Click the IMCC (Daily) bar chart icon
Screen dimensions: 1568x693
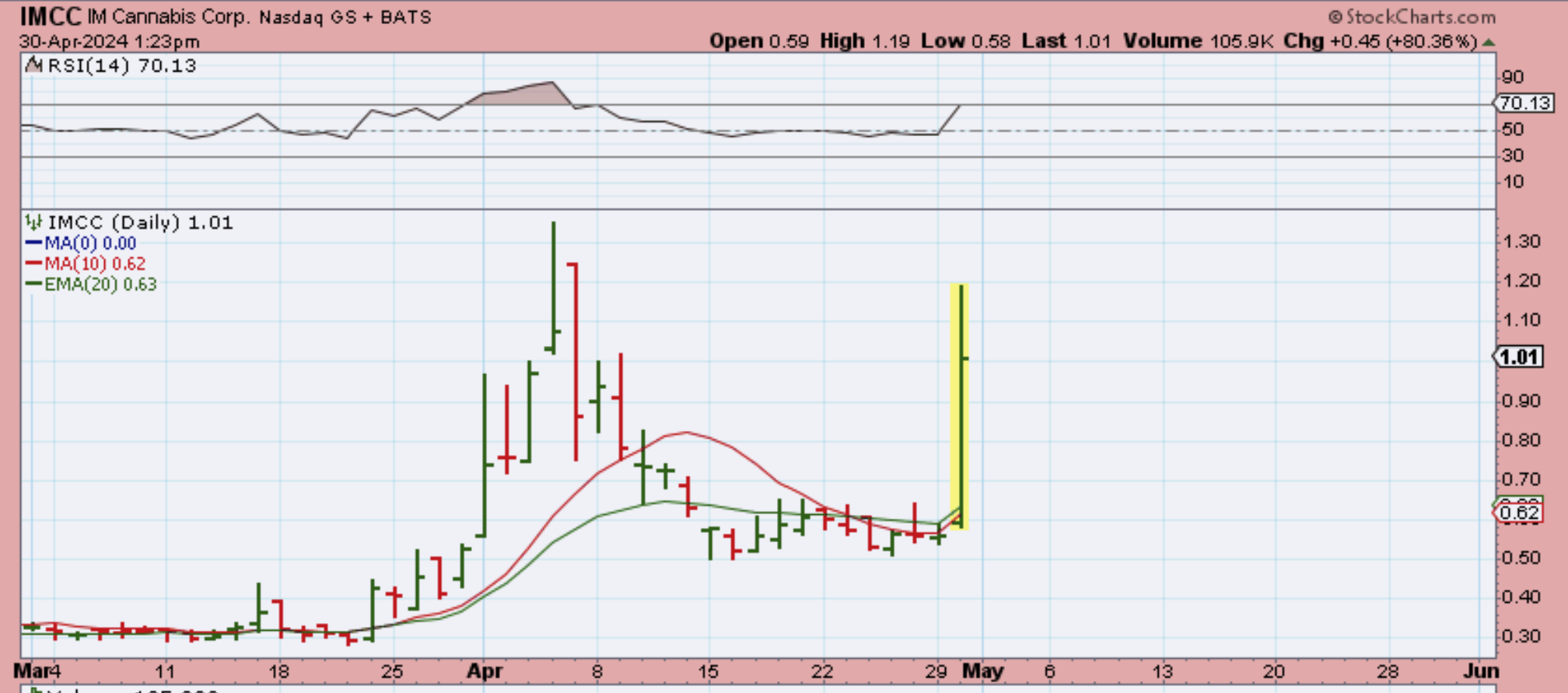[x=33, y=222]
